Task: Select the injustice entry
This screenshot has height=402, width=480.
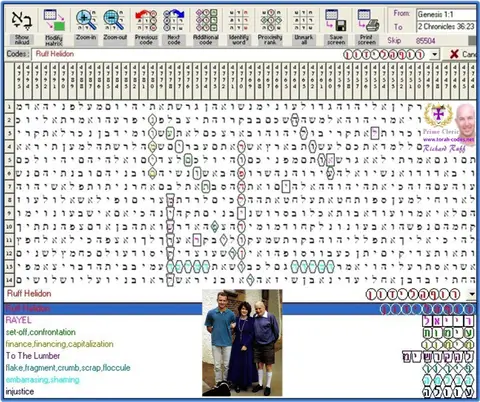Action: pyautogui.click(x=20, y=391)
